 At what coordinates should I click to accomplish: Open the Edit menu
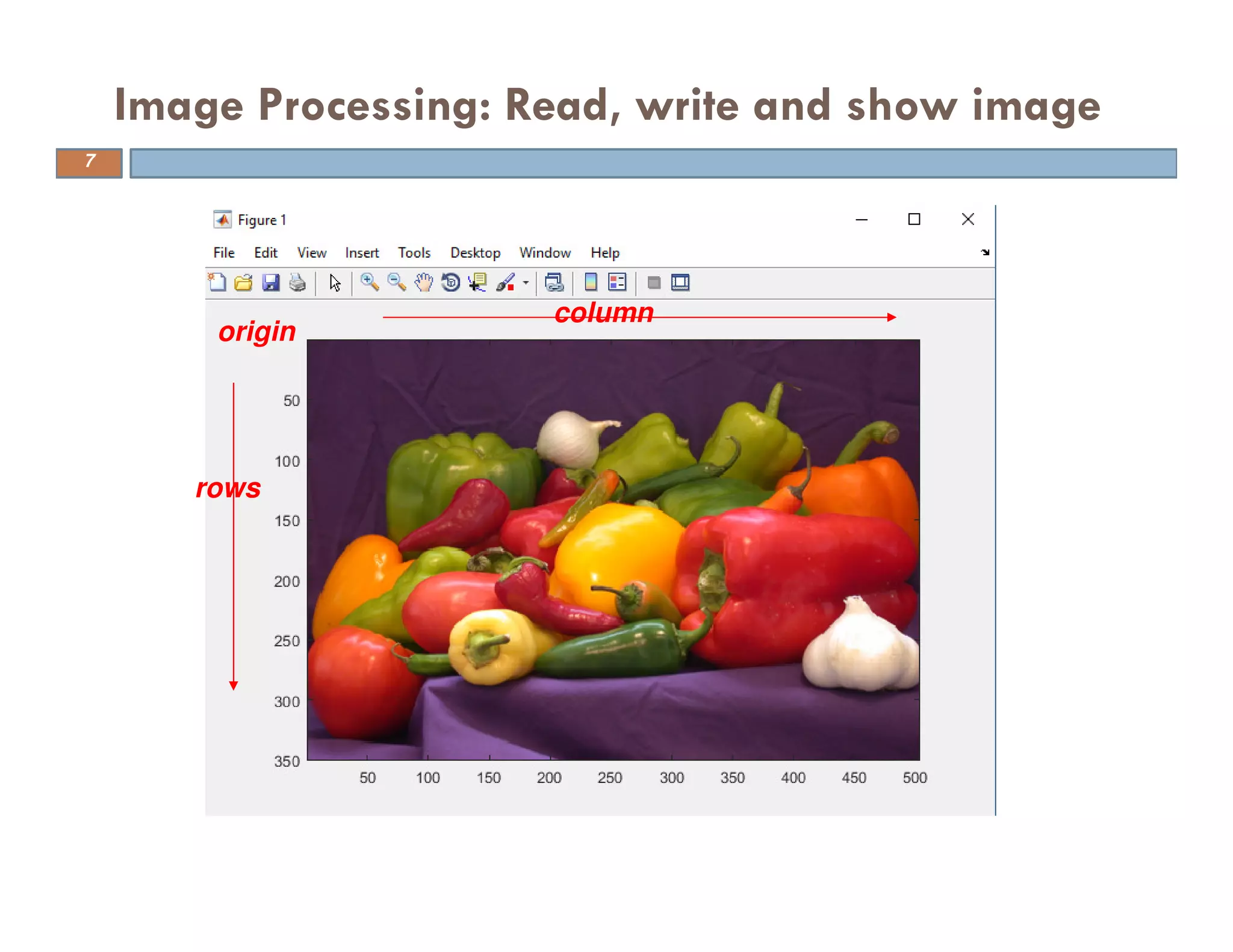(266, 253)
